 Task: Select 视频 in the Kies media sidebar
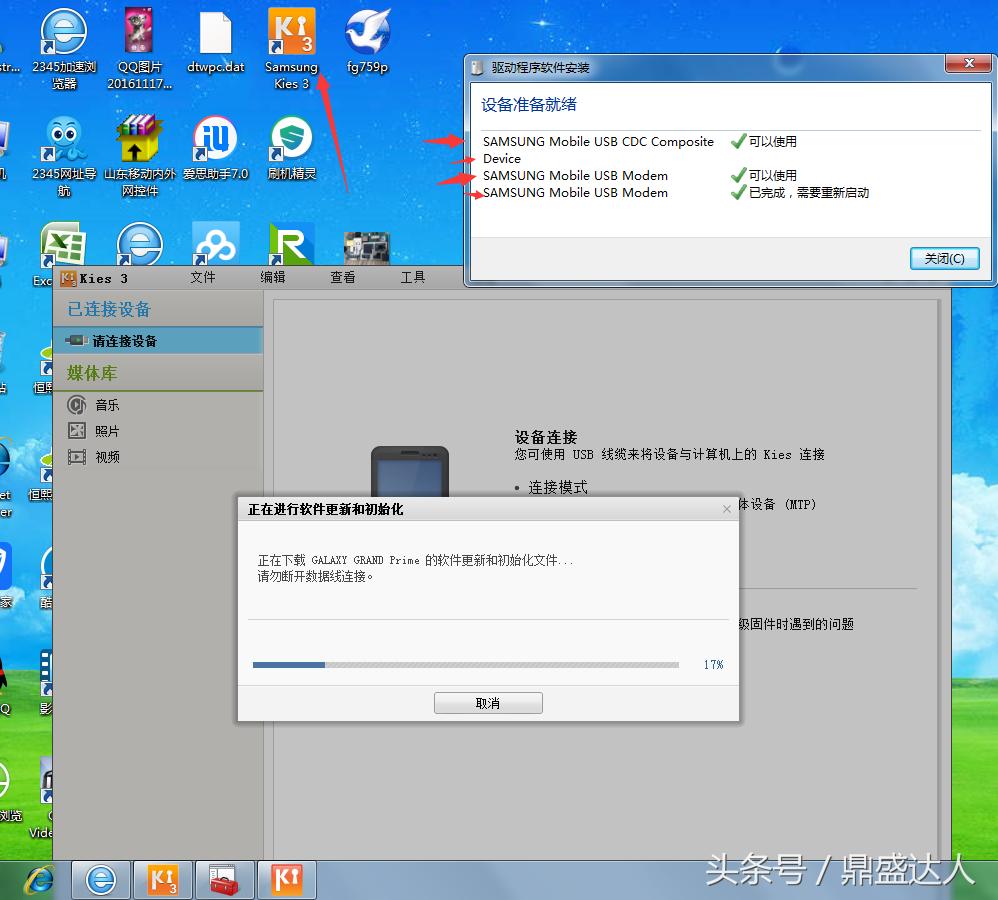[107, 456]
